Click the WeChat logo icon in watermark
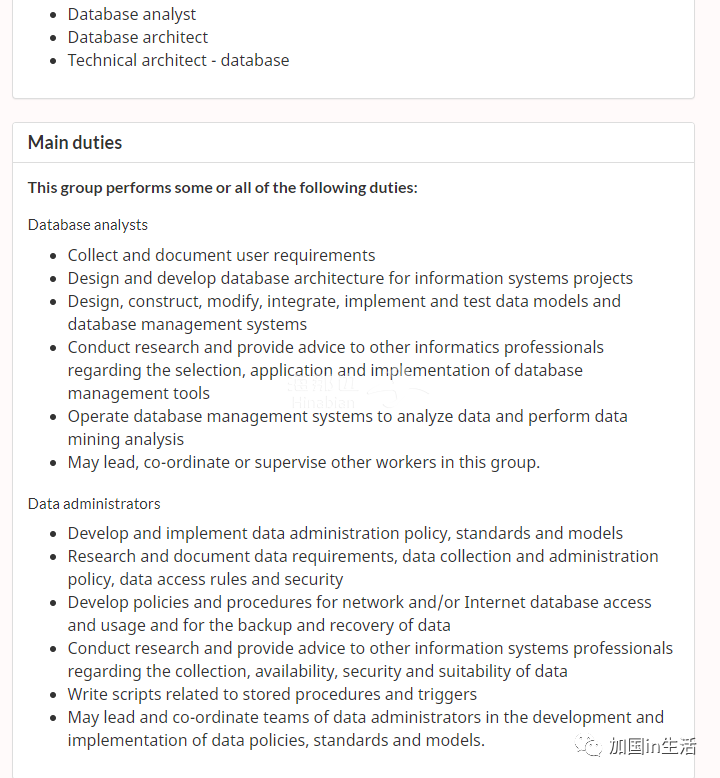Viewport: 720px width, 778px height. click(589, 746)
